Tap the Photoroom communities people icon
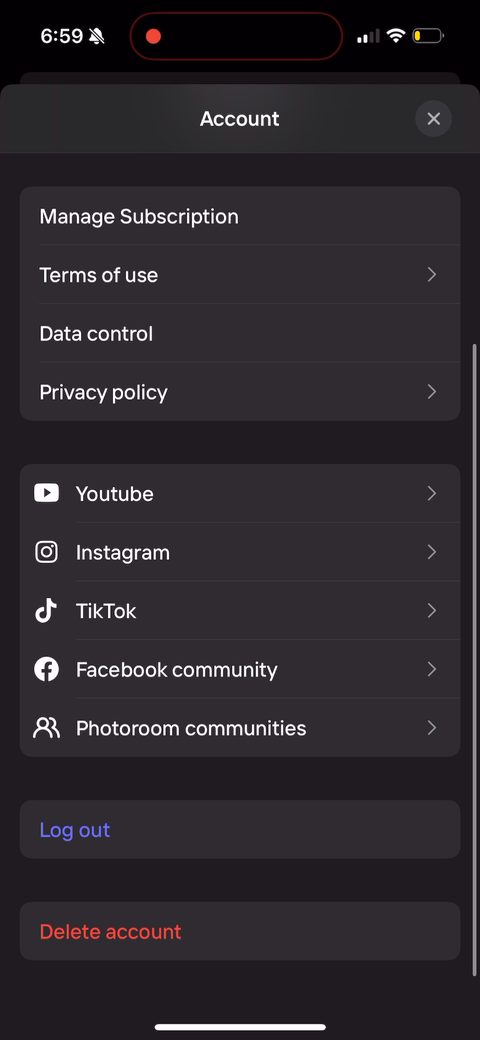Screen dimensions: 480x1040 [46, 728]
